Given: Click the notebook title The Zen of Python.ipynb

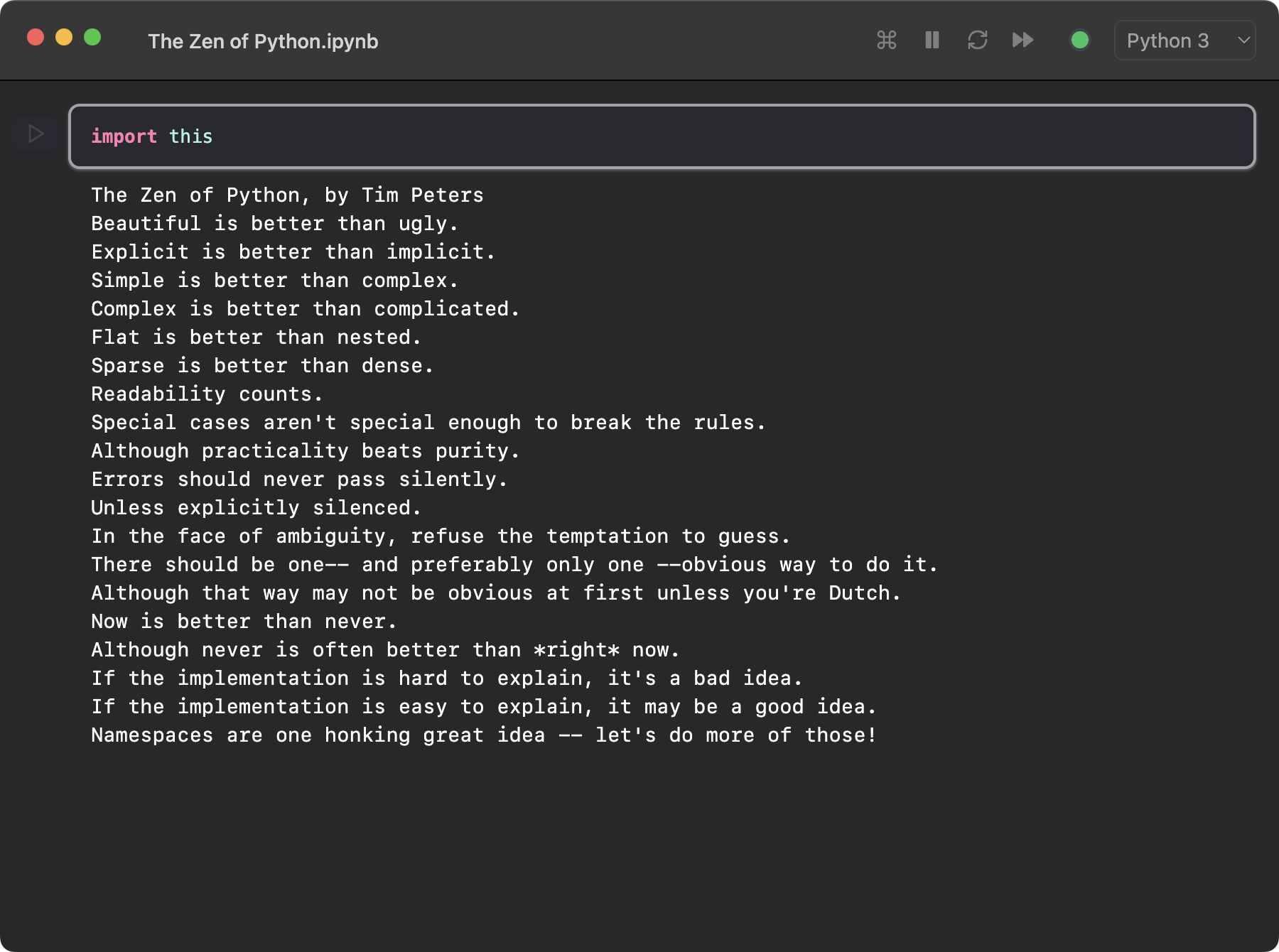Looking at the screenshot, I should (263, 41).
